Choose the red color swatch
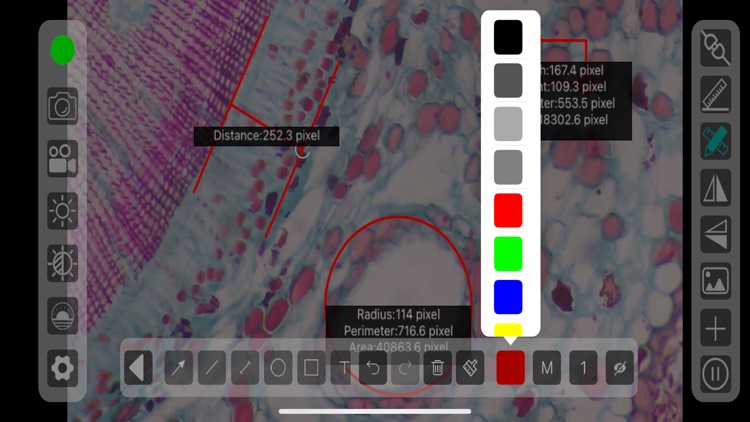 (508, 210)
